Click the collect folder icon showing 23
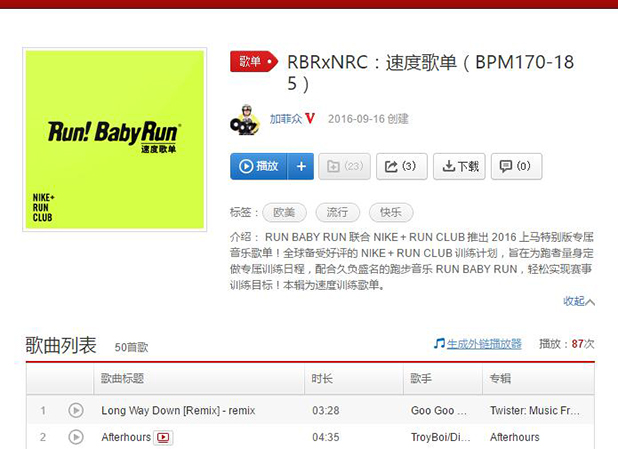 [x=344, y=166]
